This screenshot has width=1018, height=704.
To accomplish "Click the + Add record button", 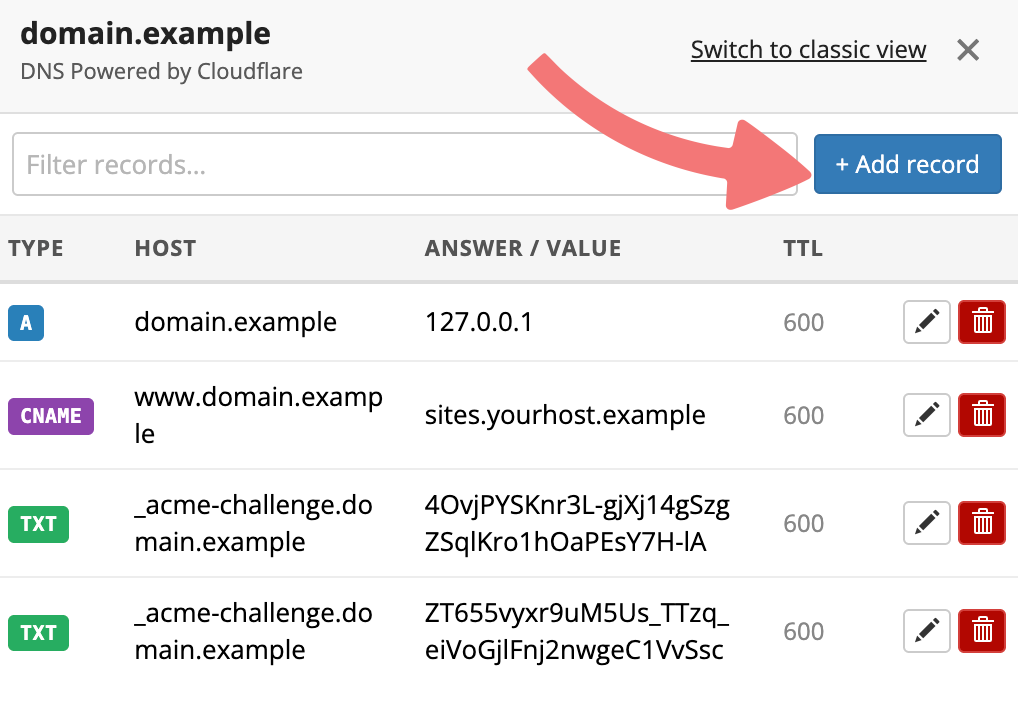I will [x=908, y=164].
